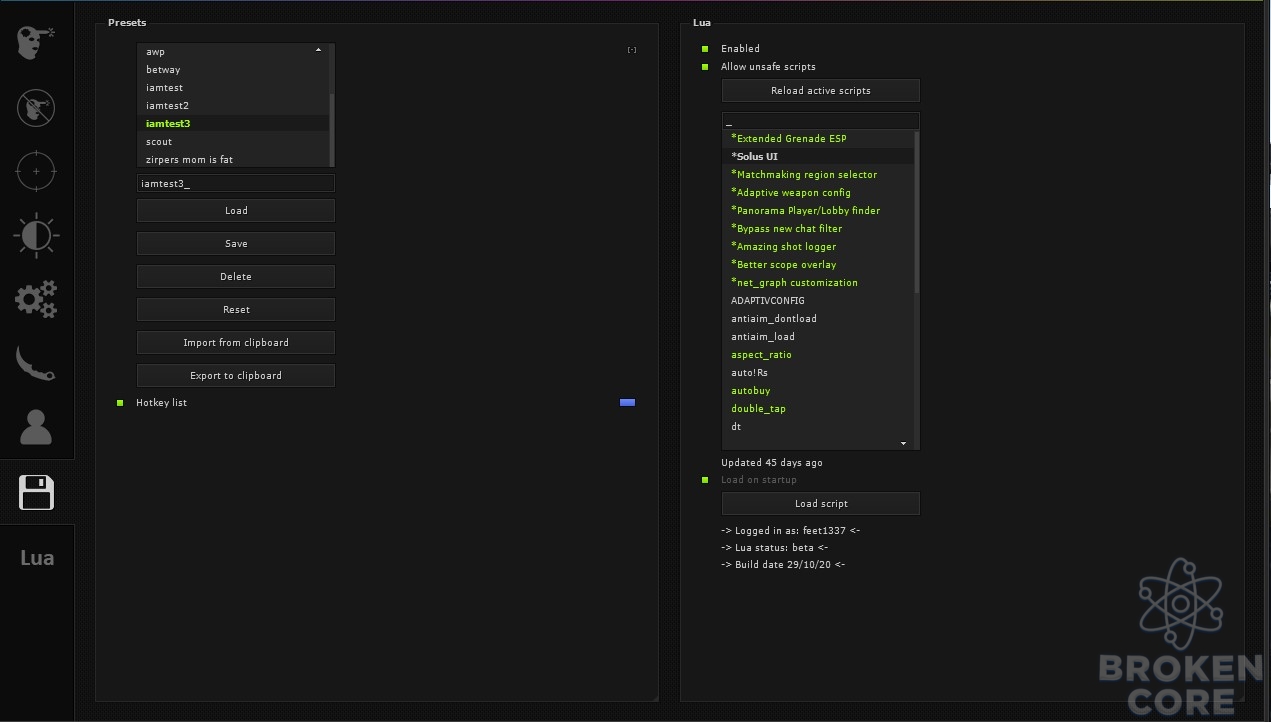Click the Delete preset button

(236, 277)
